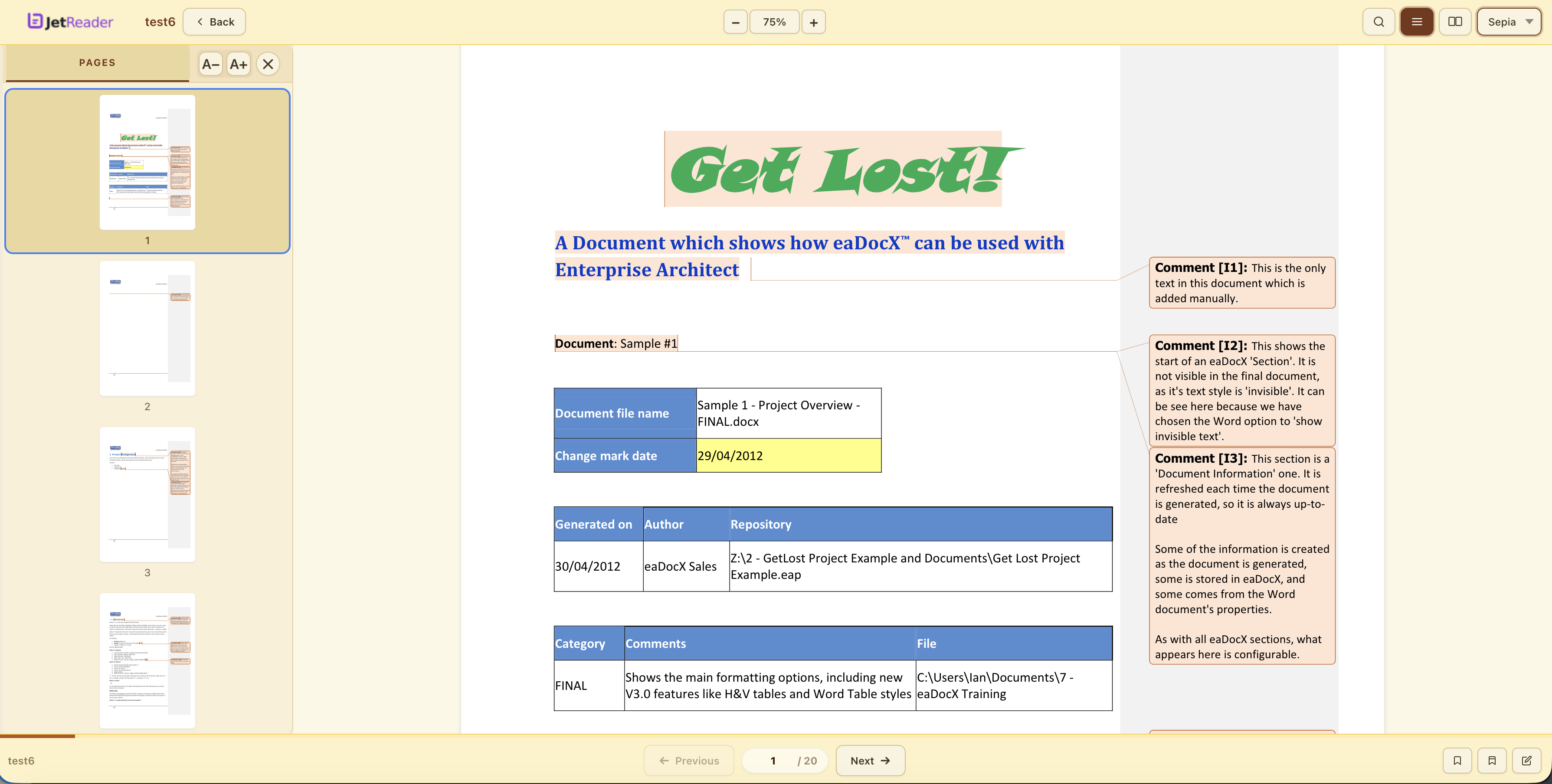
Task: Zoom in with the plus button
Action: [x=813, y=22]
